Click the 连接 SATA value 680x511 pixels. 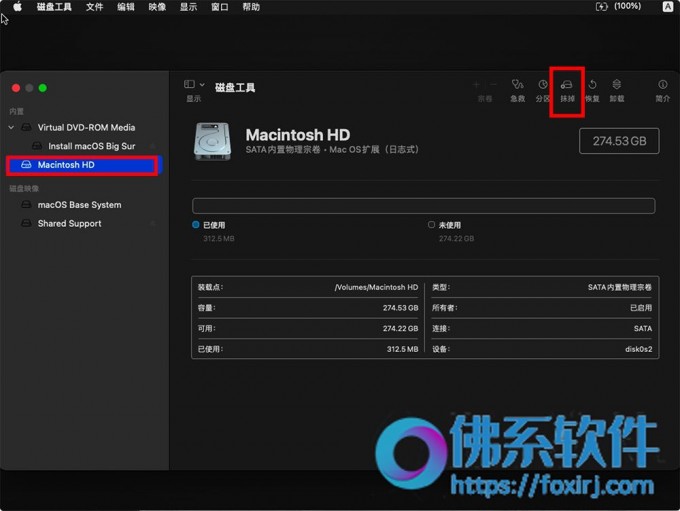tap(643, 328)
